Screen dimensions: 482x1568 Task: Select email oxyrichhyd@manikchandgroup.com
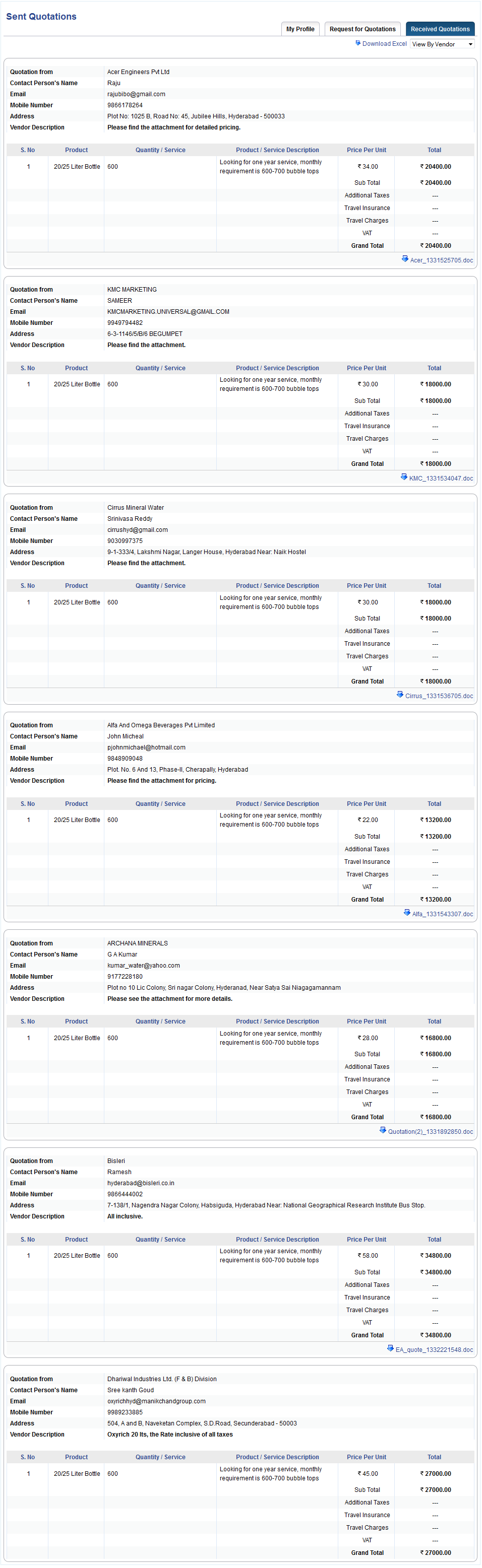tap(156, 1401)
